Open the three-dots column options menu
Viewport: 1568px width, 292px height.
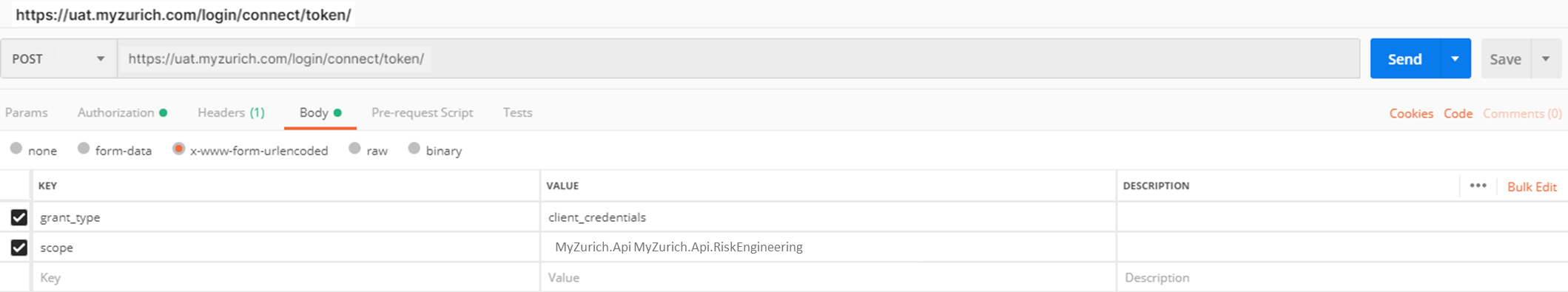click(1478, 186)
